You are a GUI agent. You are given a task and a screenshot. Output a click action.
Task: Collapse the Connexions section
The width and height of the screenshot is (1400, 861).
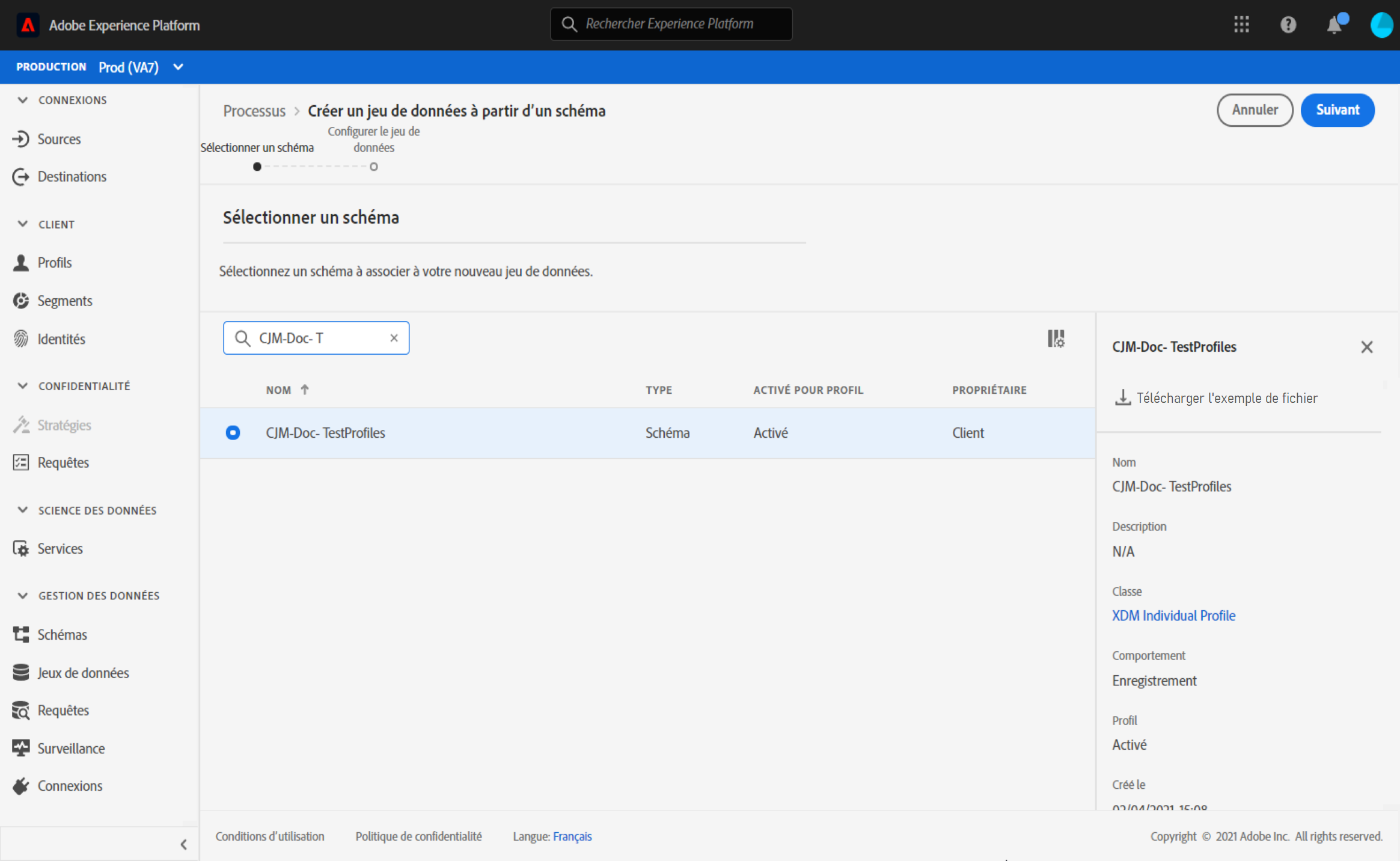pos(23,100)
